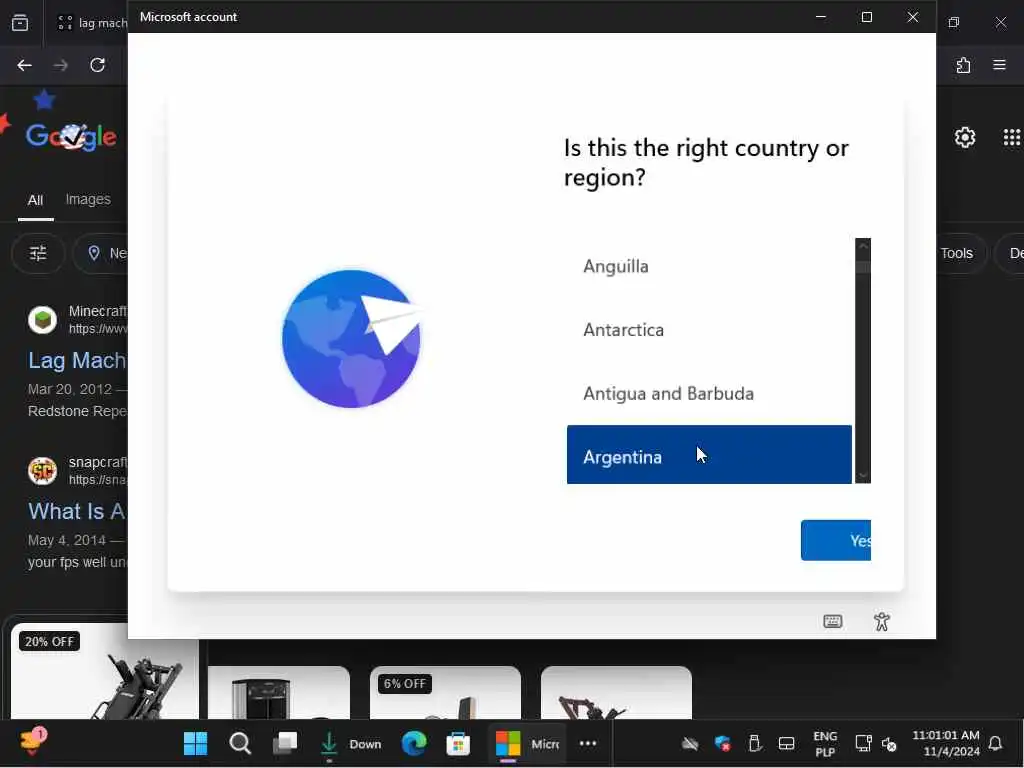Click the location pin filter chip

click(100, 253)
